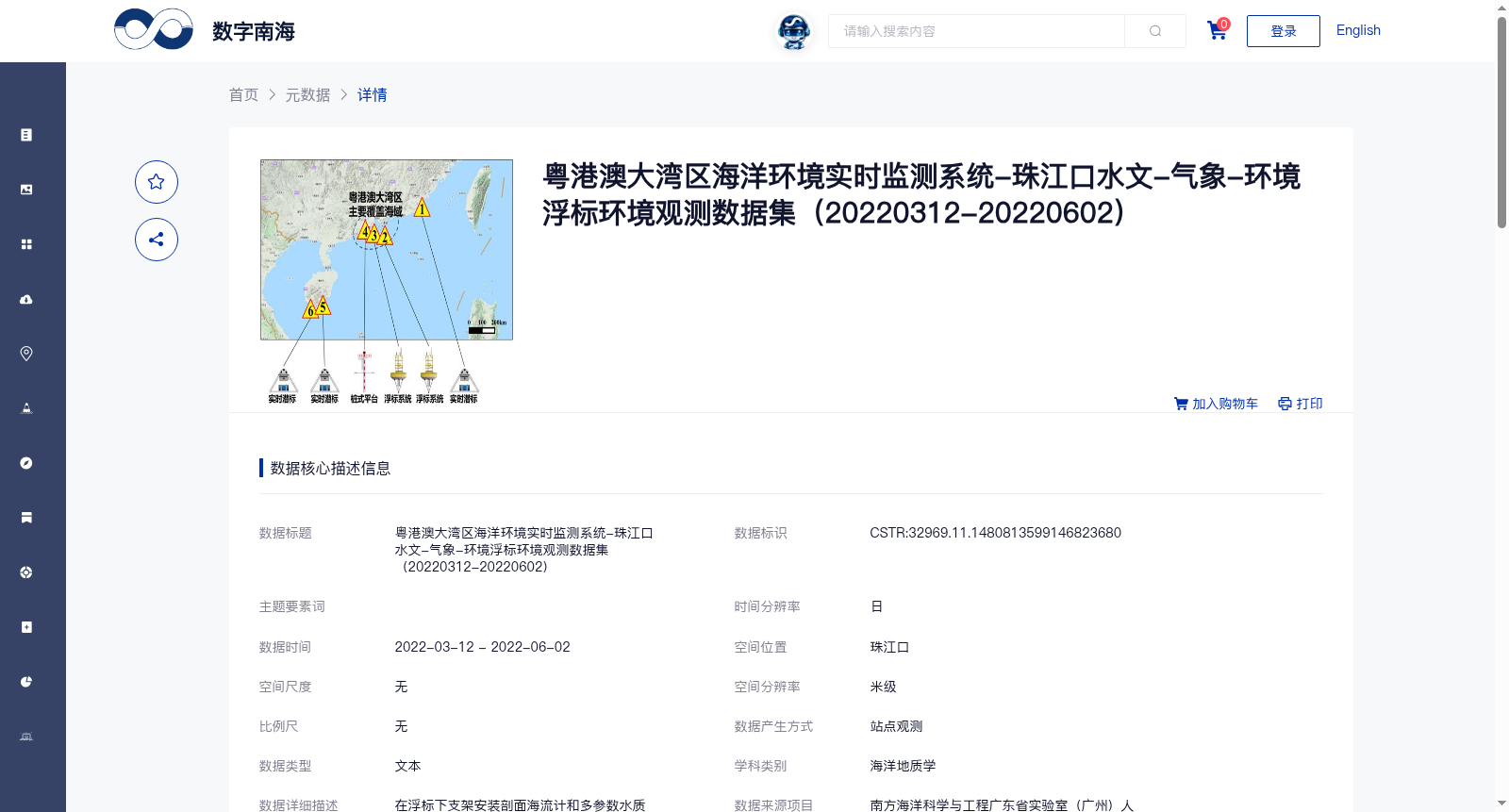Click the search magnifier button
1509x812 pixels.
pos(1155,31)
